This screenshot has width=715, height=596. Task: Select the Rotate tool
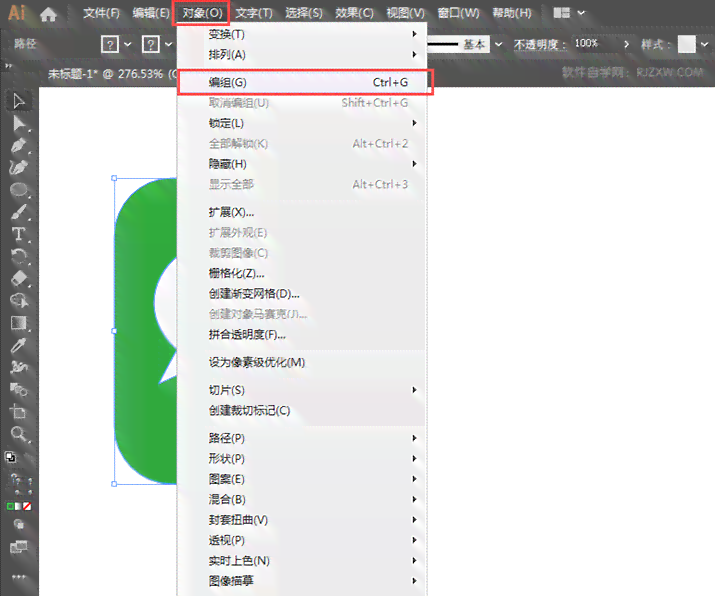pos(18,256)
